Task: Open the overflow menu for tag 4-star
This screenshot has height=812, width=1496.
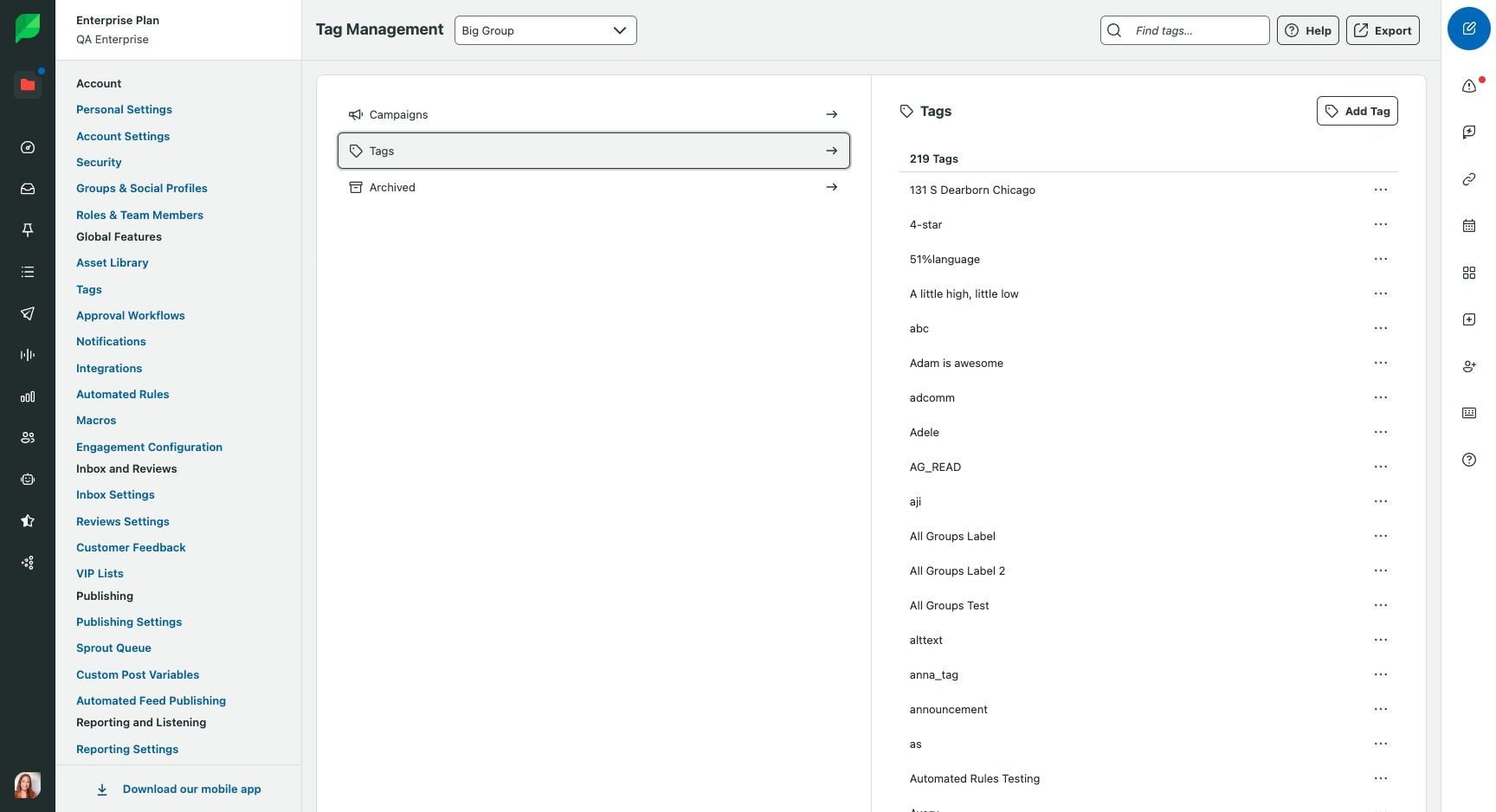Action: click(1381, 224)
